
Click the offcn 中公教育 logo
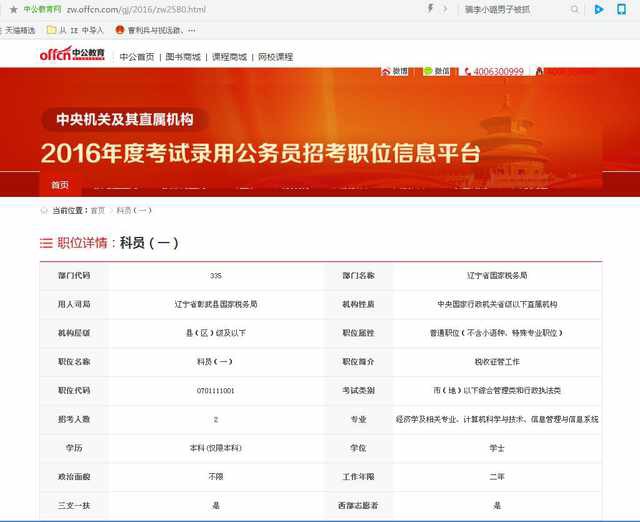click(x=72, y=53)
